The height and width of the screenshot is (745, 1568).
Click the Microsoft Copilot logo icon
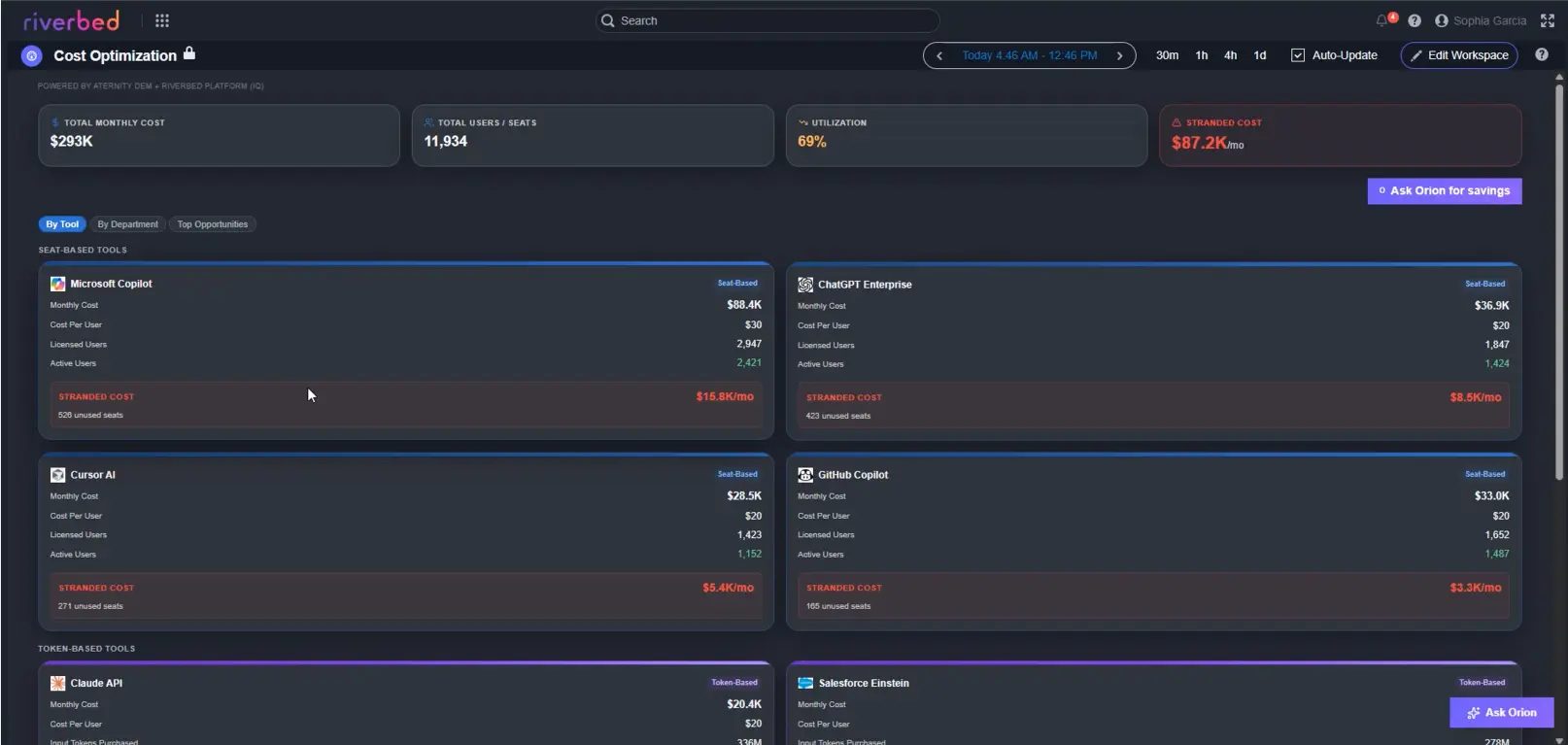pos(57,284)
